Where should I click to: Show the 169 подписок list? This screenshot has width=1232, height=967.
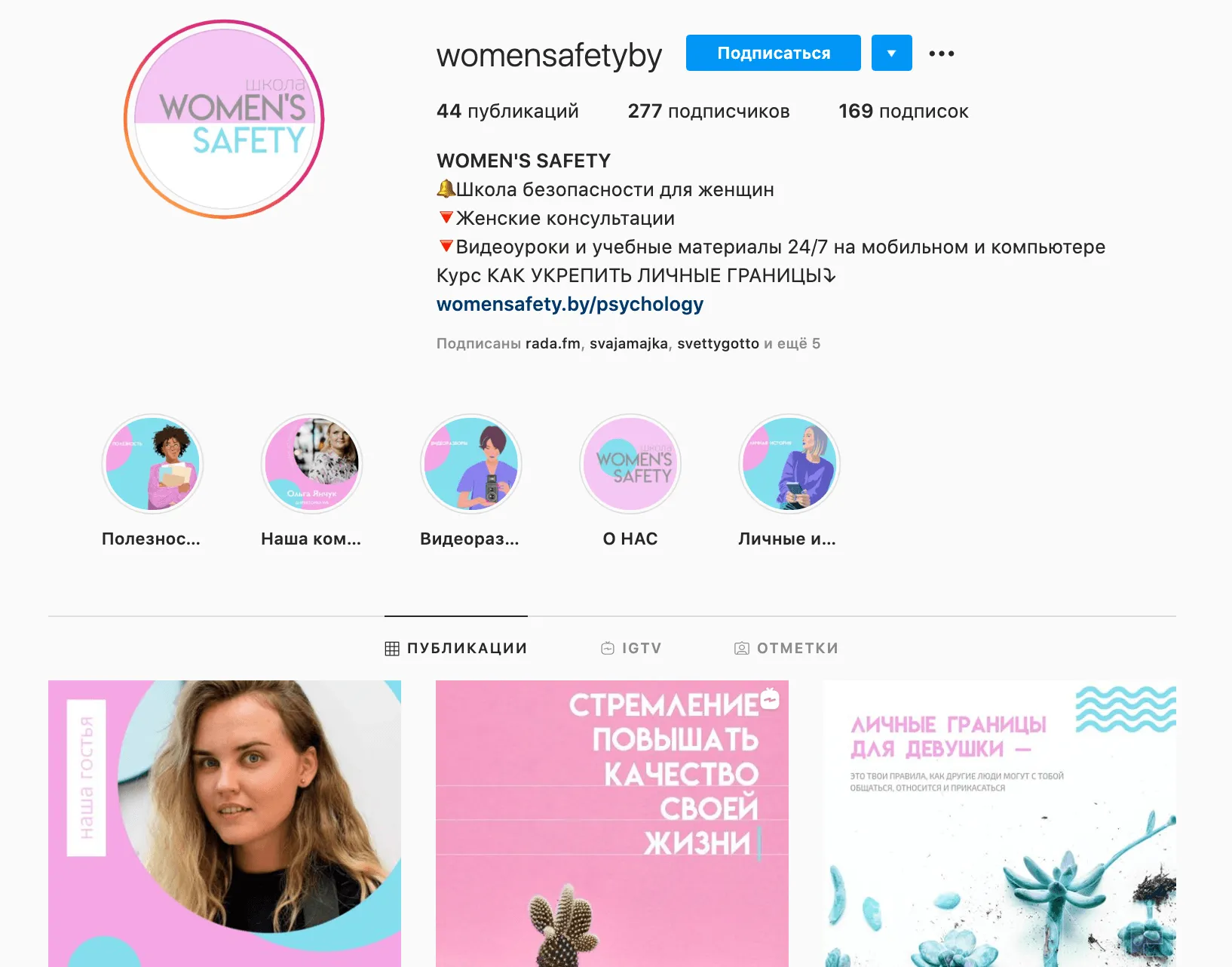(903, 111)
